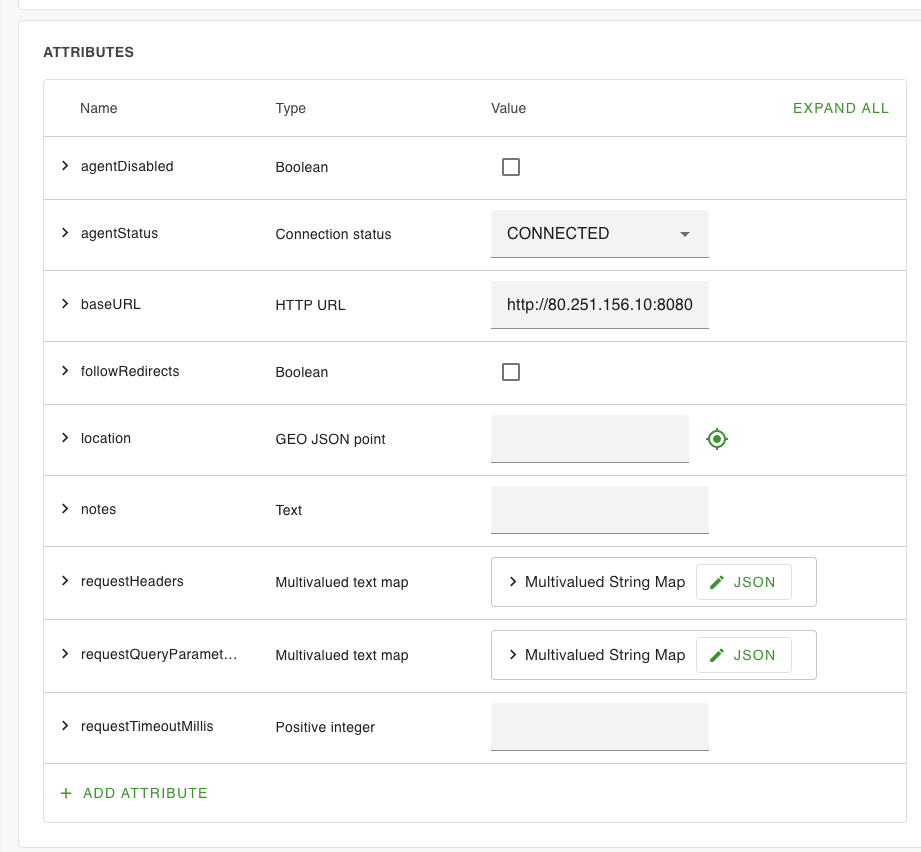The image size is (921, 852).
Task: Toggle the agentDisabled checkbox
Action: pos(511,167)
